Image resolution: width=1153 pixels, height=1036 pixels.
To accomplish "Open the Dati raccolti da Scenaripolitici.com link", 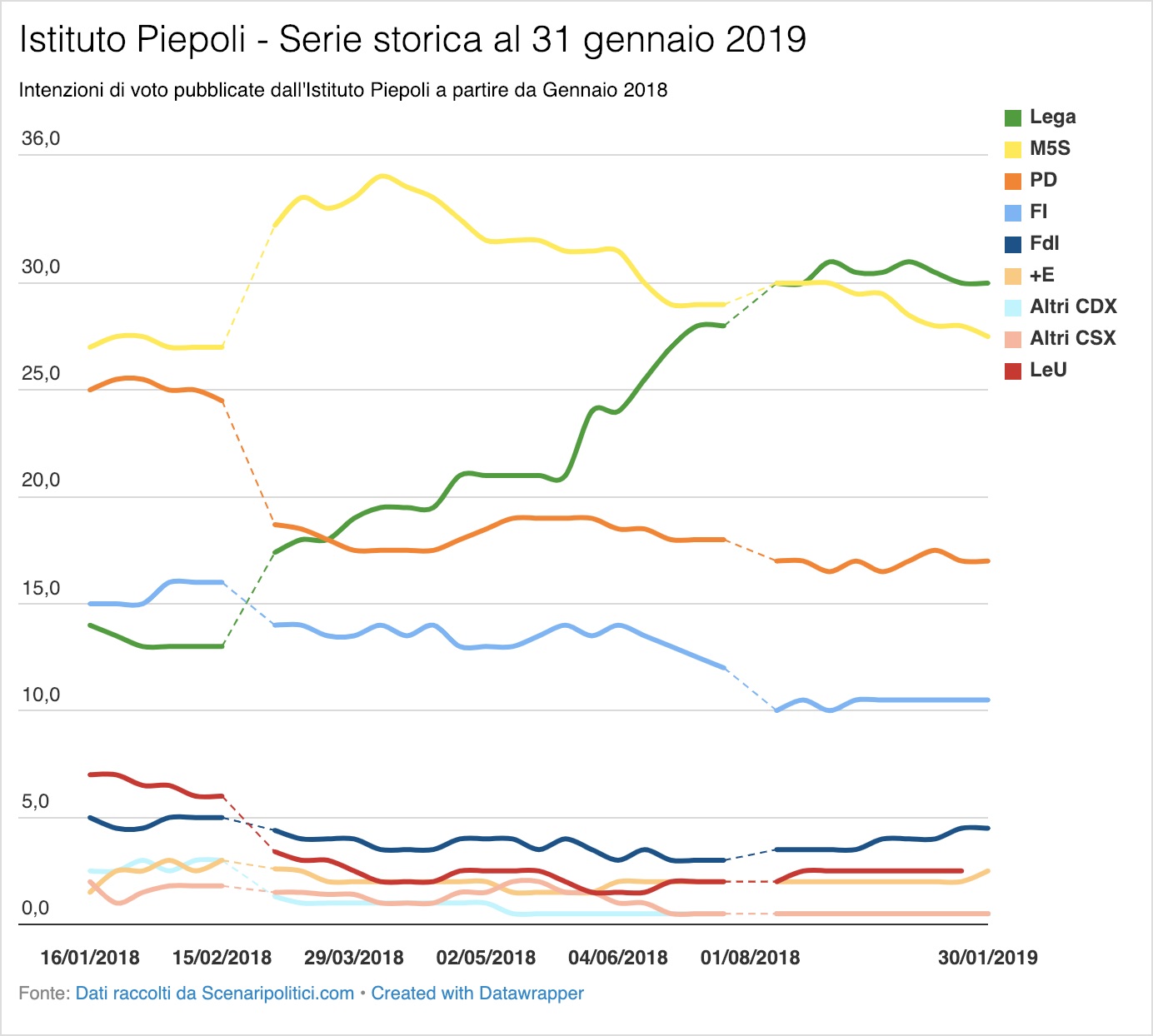I will pos(215,994).
